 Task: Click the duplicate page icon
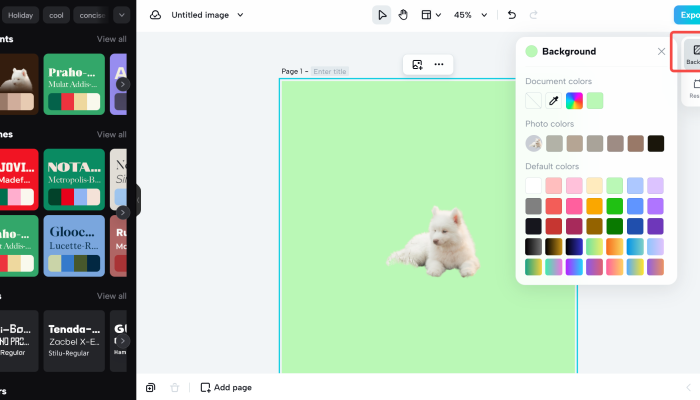pyautogui.click(x=150, y=387)
